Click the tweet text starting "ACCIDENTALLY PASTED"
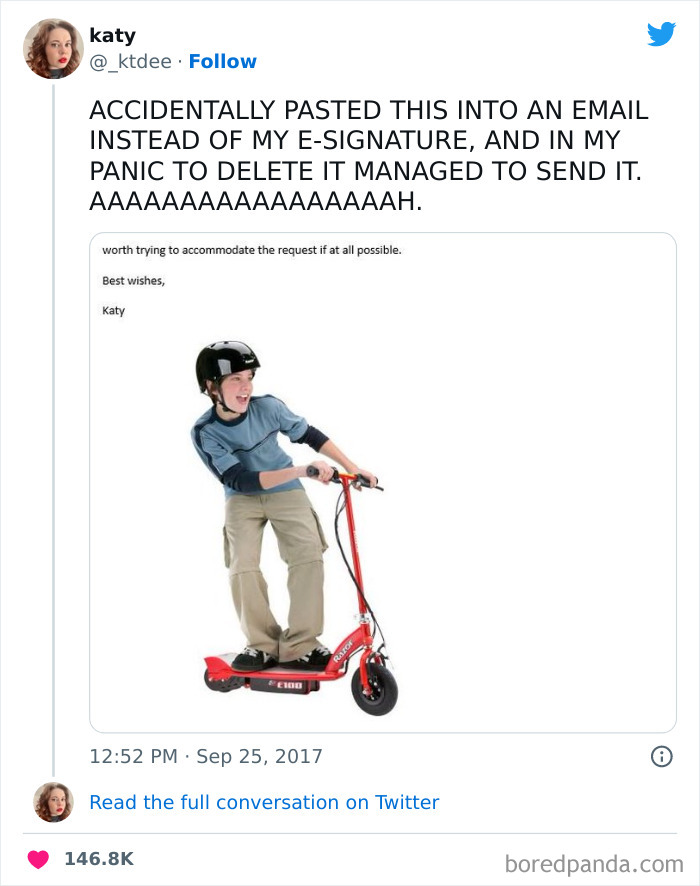700x886 pixels. (x=368, y=155)
